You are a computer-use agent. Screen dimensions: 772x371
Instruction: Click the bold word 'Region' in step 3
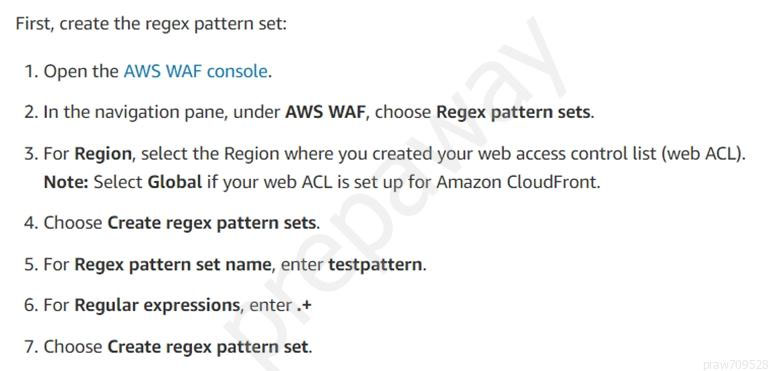click(x=103, y=155)
